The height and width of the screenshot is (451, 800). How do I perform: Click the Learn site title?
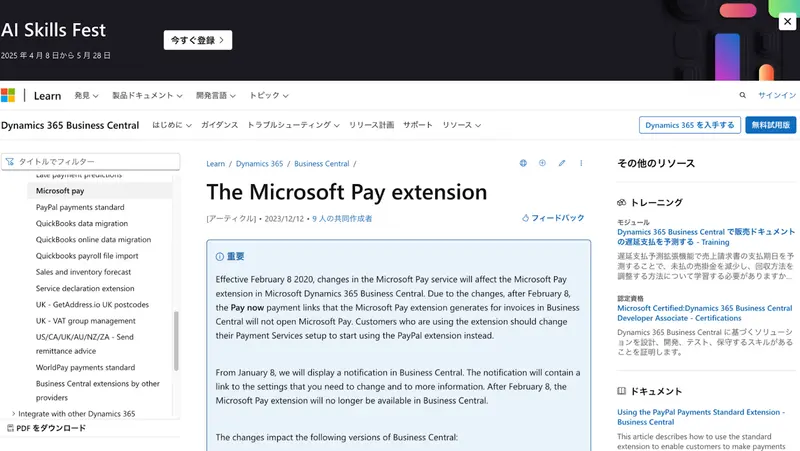(47, 96)
